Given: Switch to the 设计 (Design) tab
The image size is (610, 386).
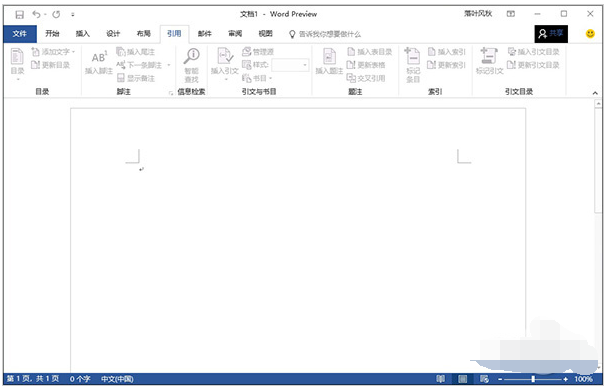Looking at the screenshot, I should (x=113, y=34).
